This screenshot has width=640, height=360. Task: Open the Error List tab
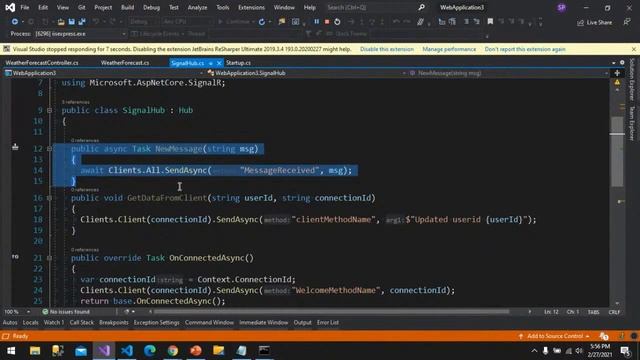(x=328, y=322)
